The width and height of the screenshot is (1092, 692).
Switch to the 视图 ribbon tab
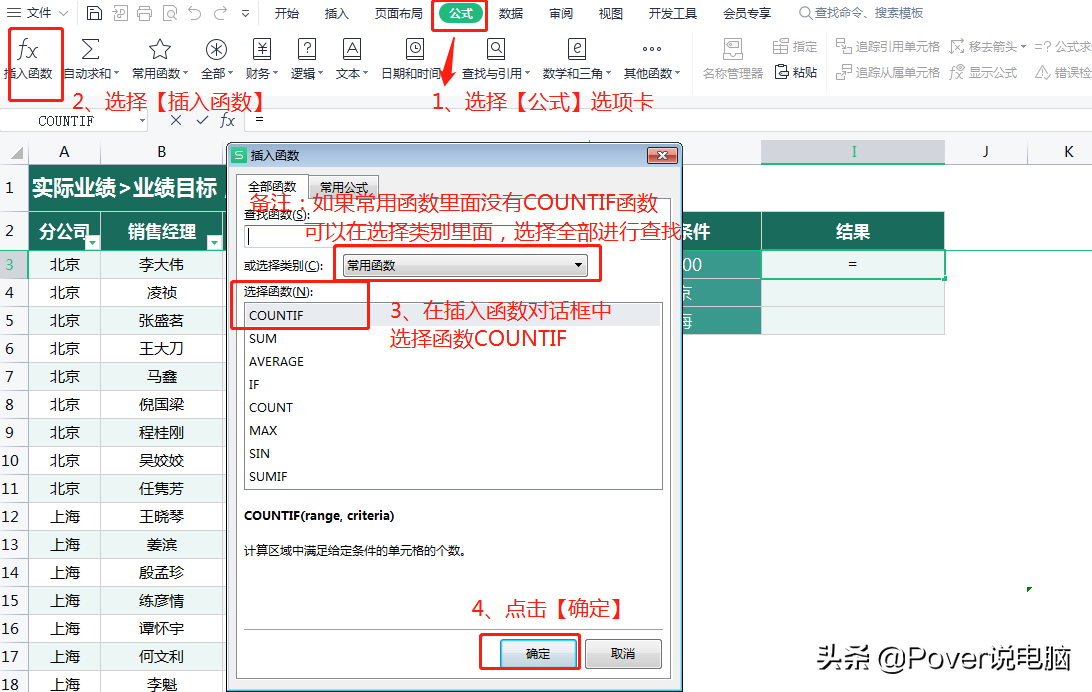coord(611,13)
